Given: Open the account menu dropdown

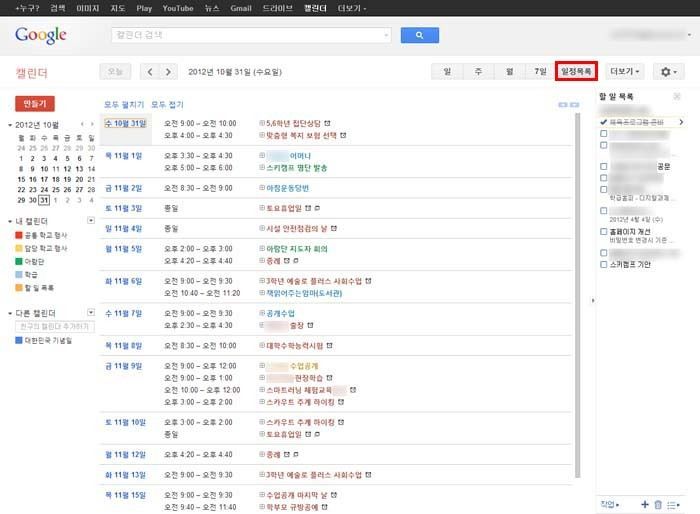Looking at the screenshot, I should (689, 34).
